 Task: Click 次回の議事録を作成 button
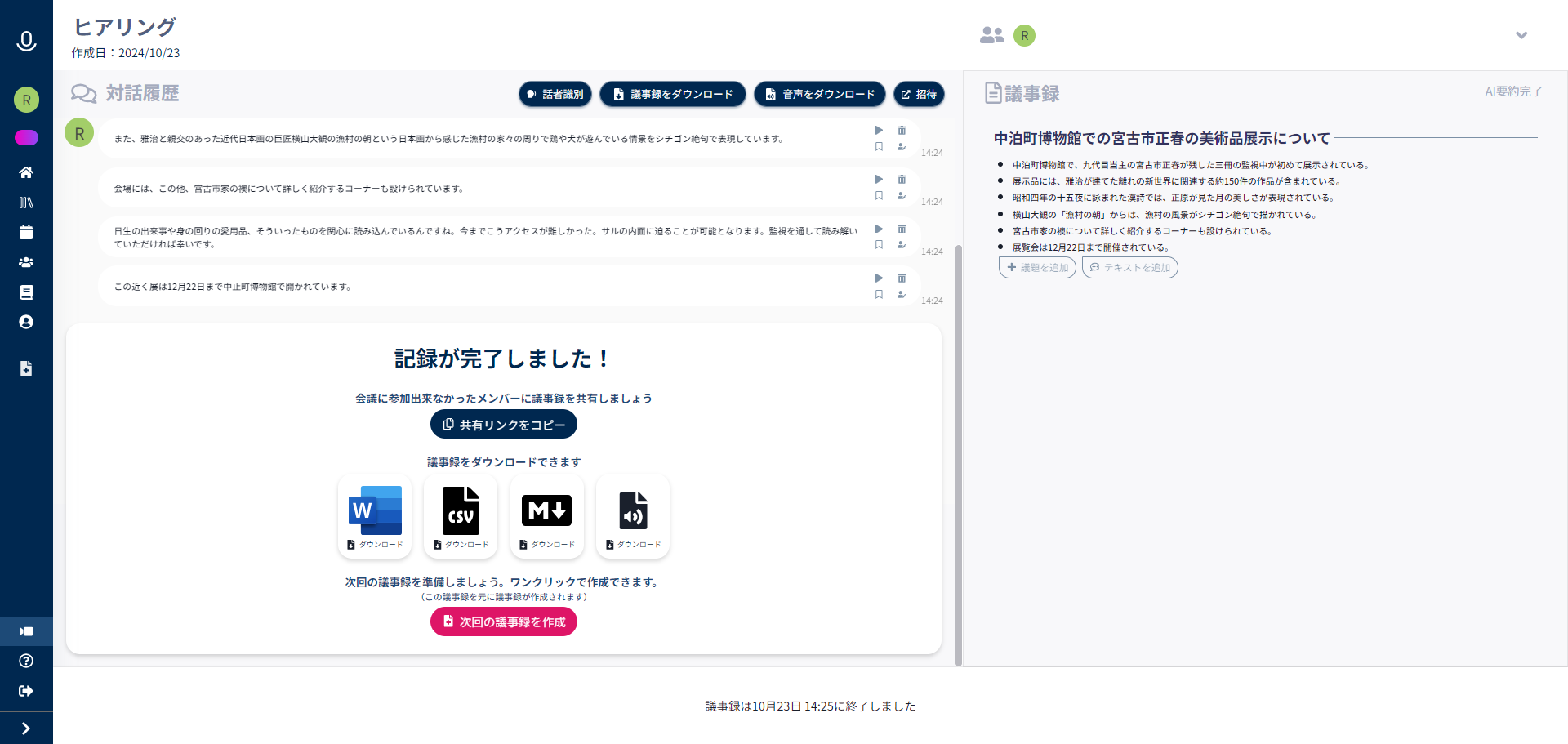tap(503, 621)
